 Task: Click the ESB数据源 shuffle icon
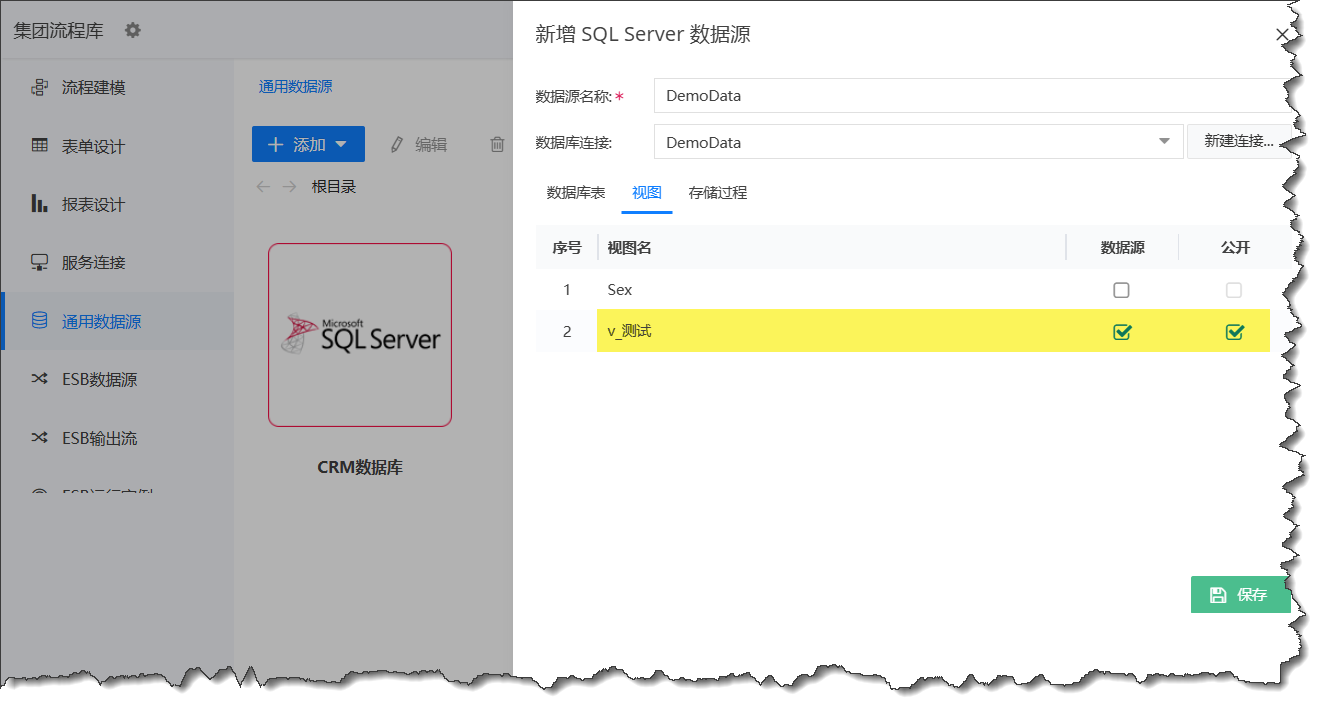[x=40, y=379]
